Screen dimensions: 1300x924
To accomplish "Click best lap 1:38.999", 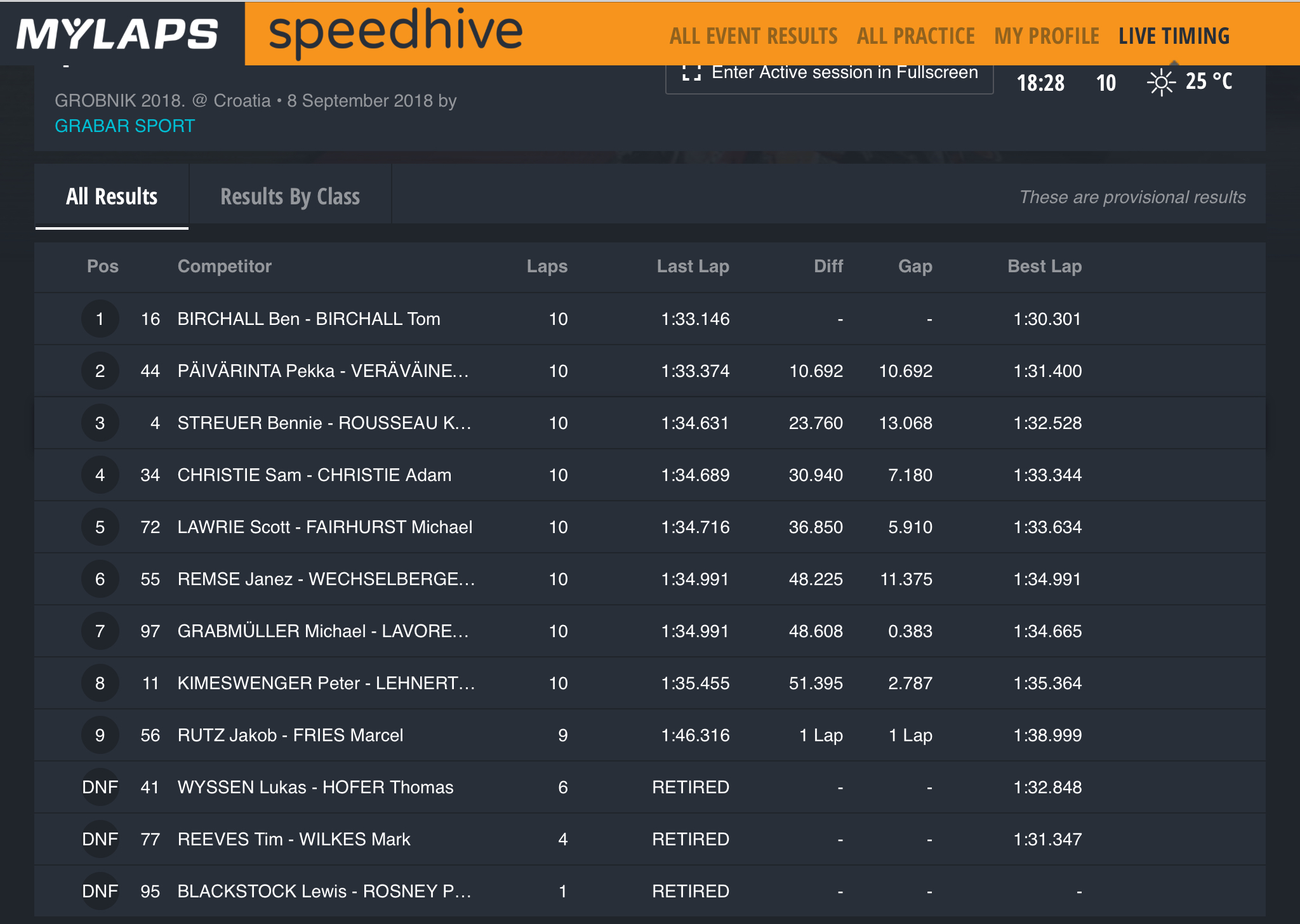I will coord(1047,735).
